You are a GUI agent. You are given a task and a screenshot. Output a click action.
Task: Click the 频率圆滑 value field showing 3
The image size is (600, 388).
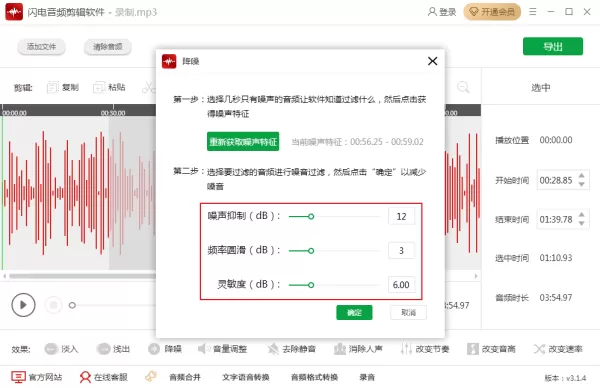click(401, 251)
